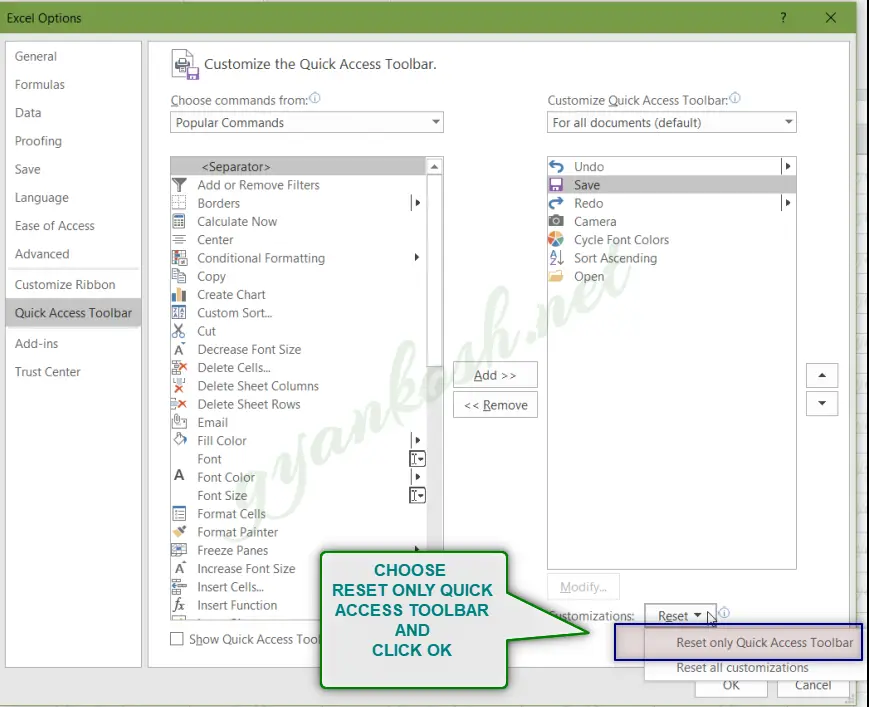869x707 pixels.
Task: Click the Font Color letter icon
Action: pyautogui.click(x=179, y=476)
